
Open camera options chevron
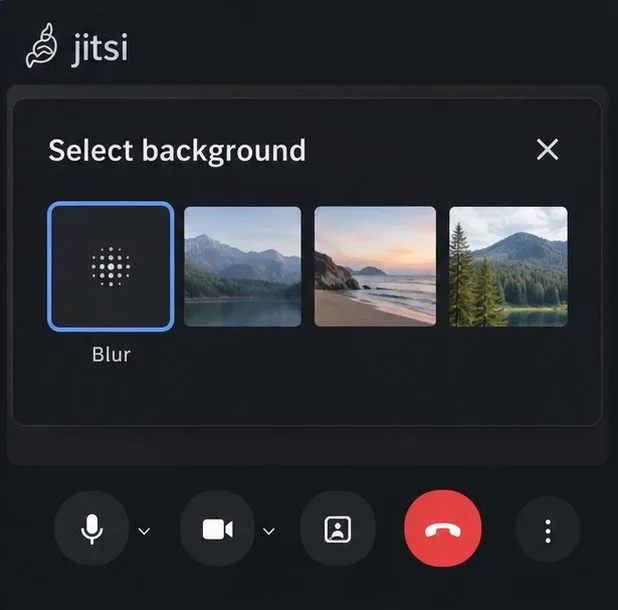(269, 531)
